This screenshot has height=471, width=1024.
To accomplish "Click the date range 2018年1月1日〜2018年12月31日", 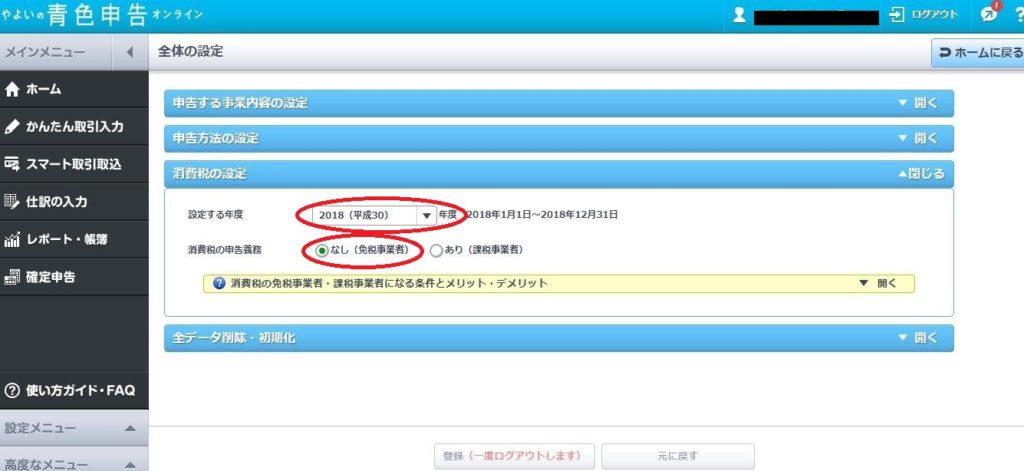I will pyautogui.click(x=542, y=215).
